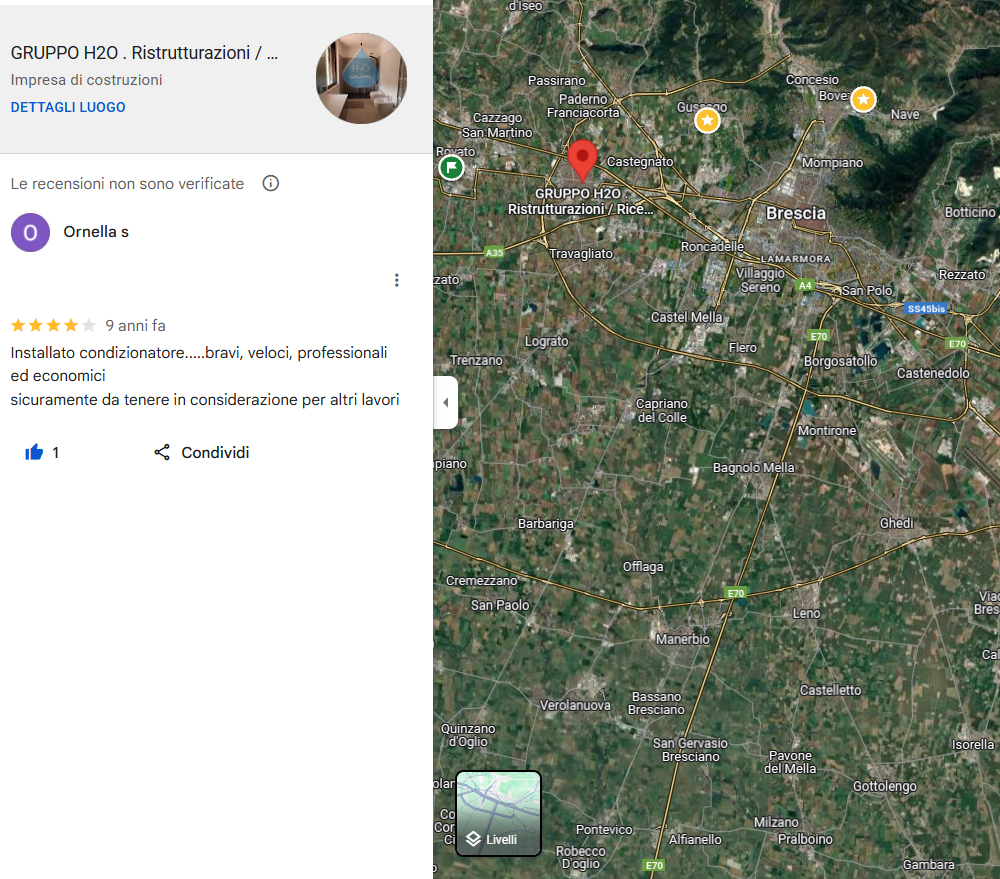Click the four-star review rating

[53, 325]
